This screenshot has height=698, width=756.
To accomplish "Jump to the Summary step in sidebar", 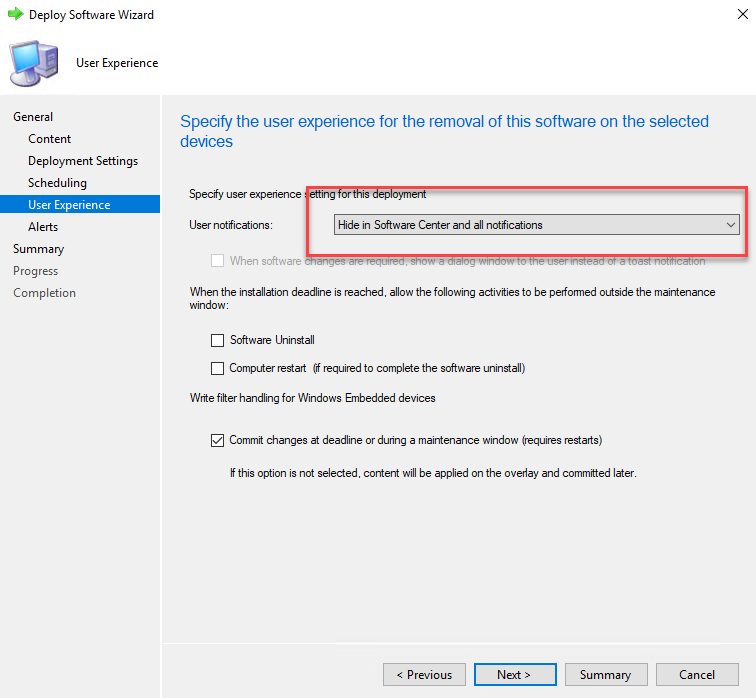I will click(39, 249).
